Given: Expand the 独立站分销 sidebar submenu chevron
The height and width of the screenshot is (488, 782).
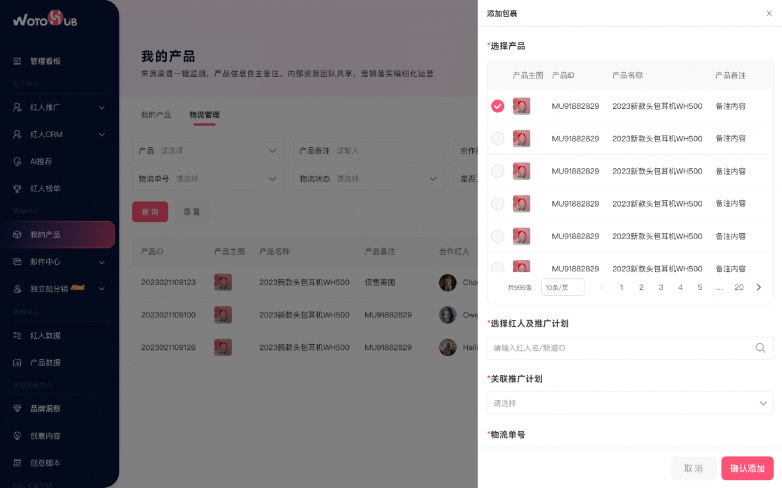Looking at the screenshot, I should [x=102, y=288].
